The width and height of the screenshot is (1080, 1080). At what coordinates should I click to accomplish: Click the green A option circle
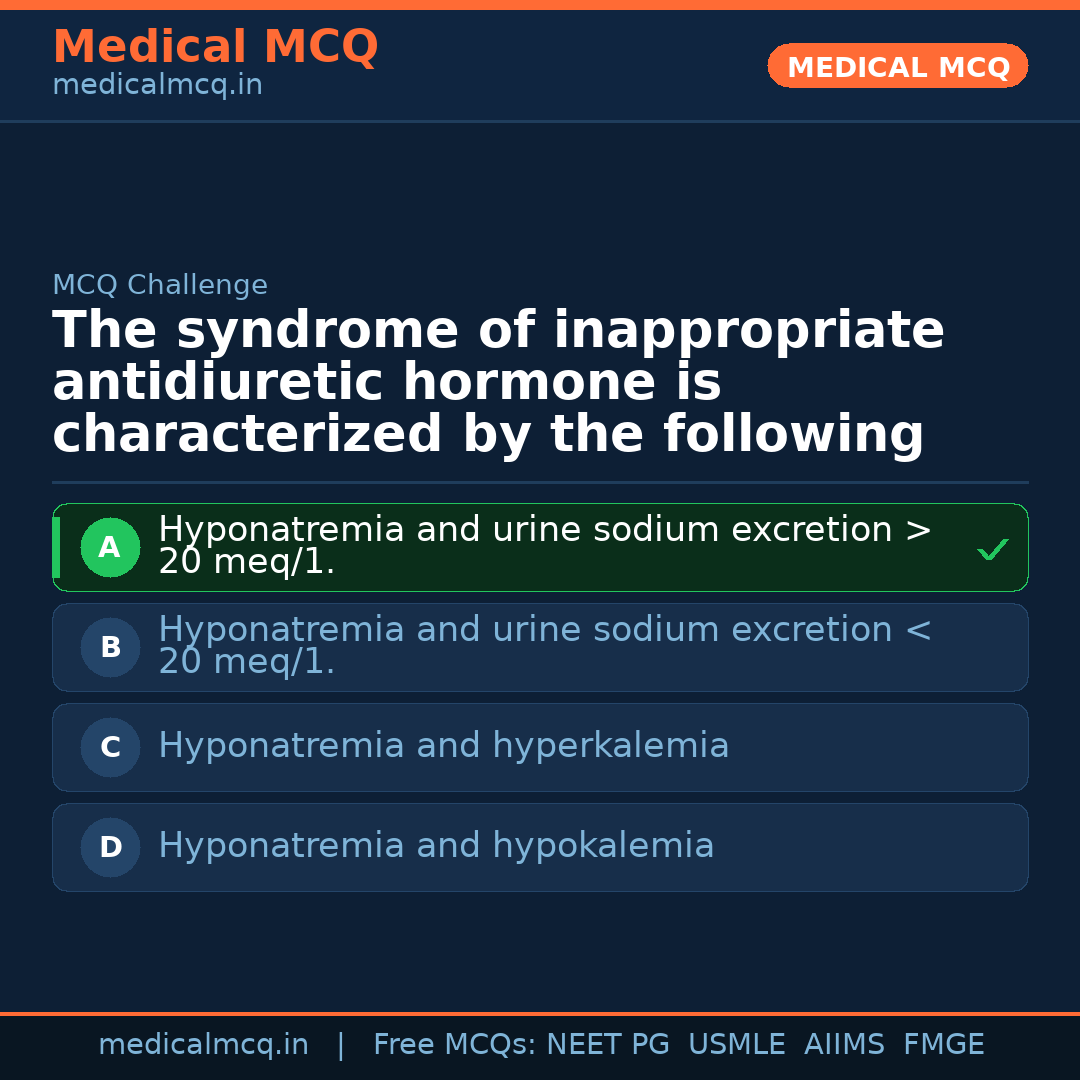tap(110, 548)
